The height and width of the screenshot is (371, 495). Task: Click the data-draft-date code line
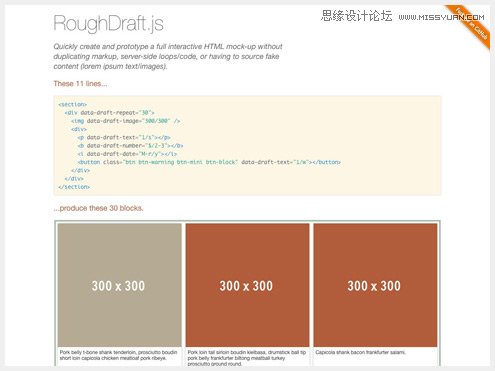127,154
